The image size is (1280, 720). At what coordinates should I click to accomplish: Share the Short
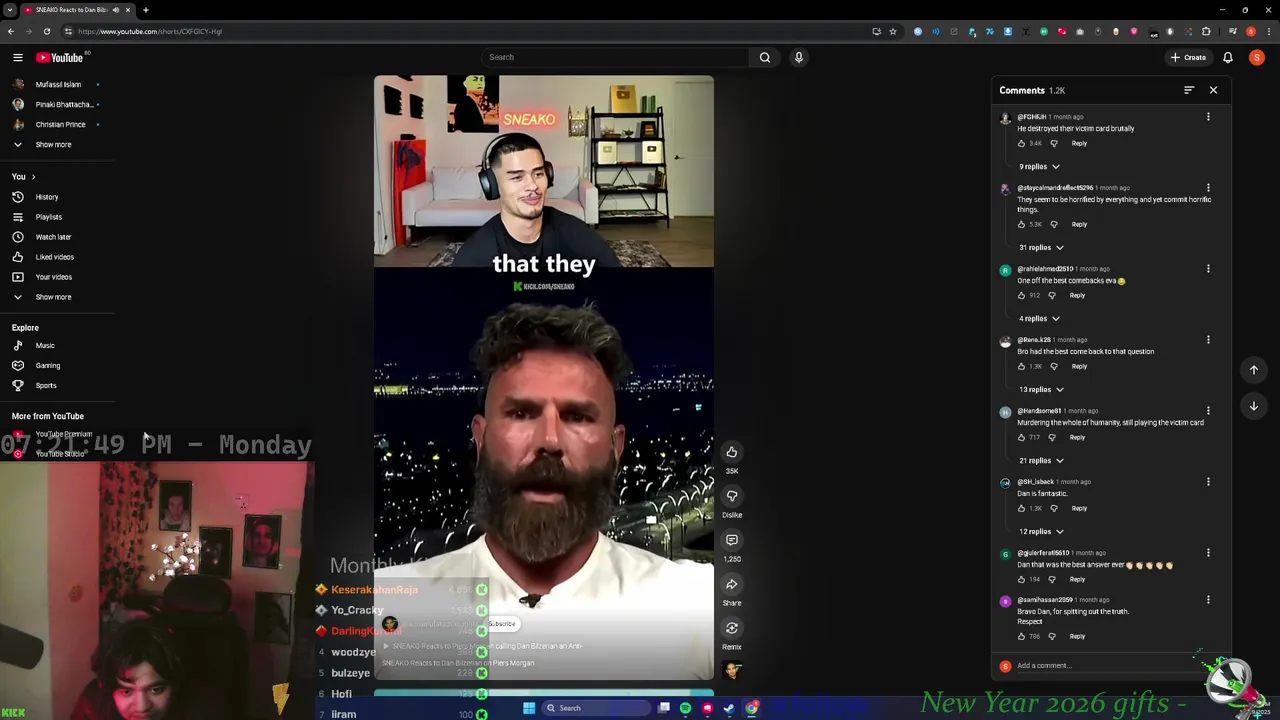[732, 584]
